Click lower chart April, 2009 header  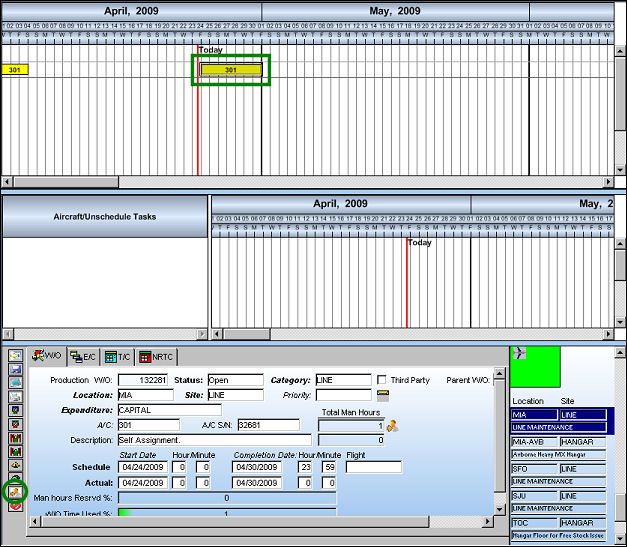[x=341, y=204]
